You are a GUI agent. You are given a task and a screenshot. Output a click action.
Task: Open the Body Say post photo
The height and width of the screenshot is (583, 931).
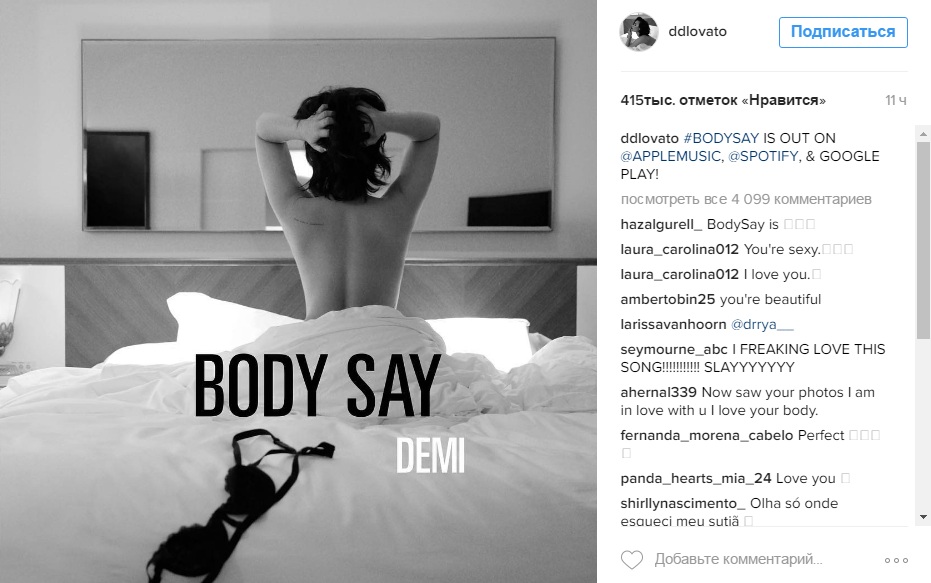(x=298, y=292)
